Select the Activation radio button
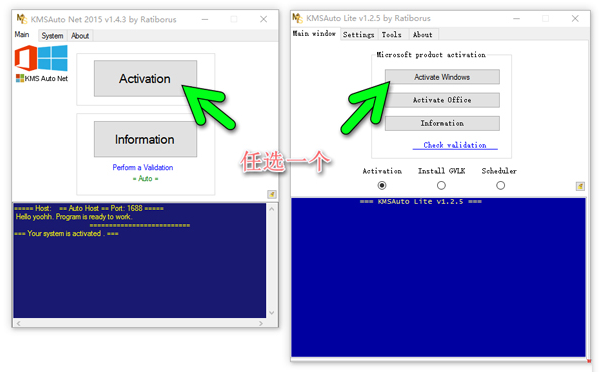This screenshot has width=600, height=377. click(x=382, y=185)
